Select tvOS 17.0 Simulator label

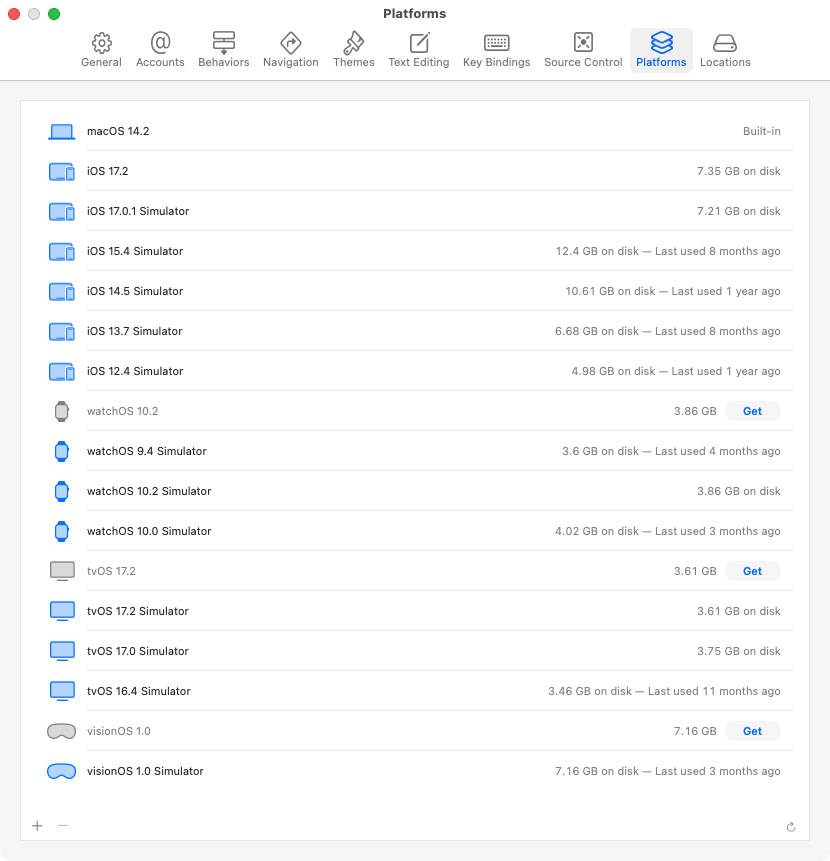pos(138,651)
